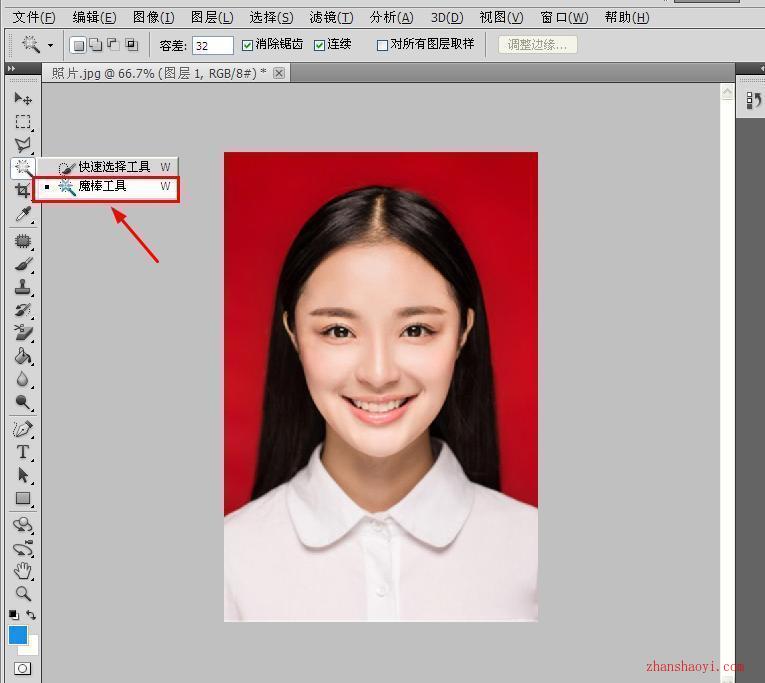The width and height of the screenshot is (765, 683).
Task: Toggle the 连续 contiguous checkbox
Action: 320,45
